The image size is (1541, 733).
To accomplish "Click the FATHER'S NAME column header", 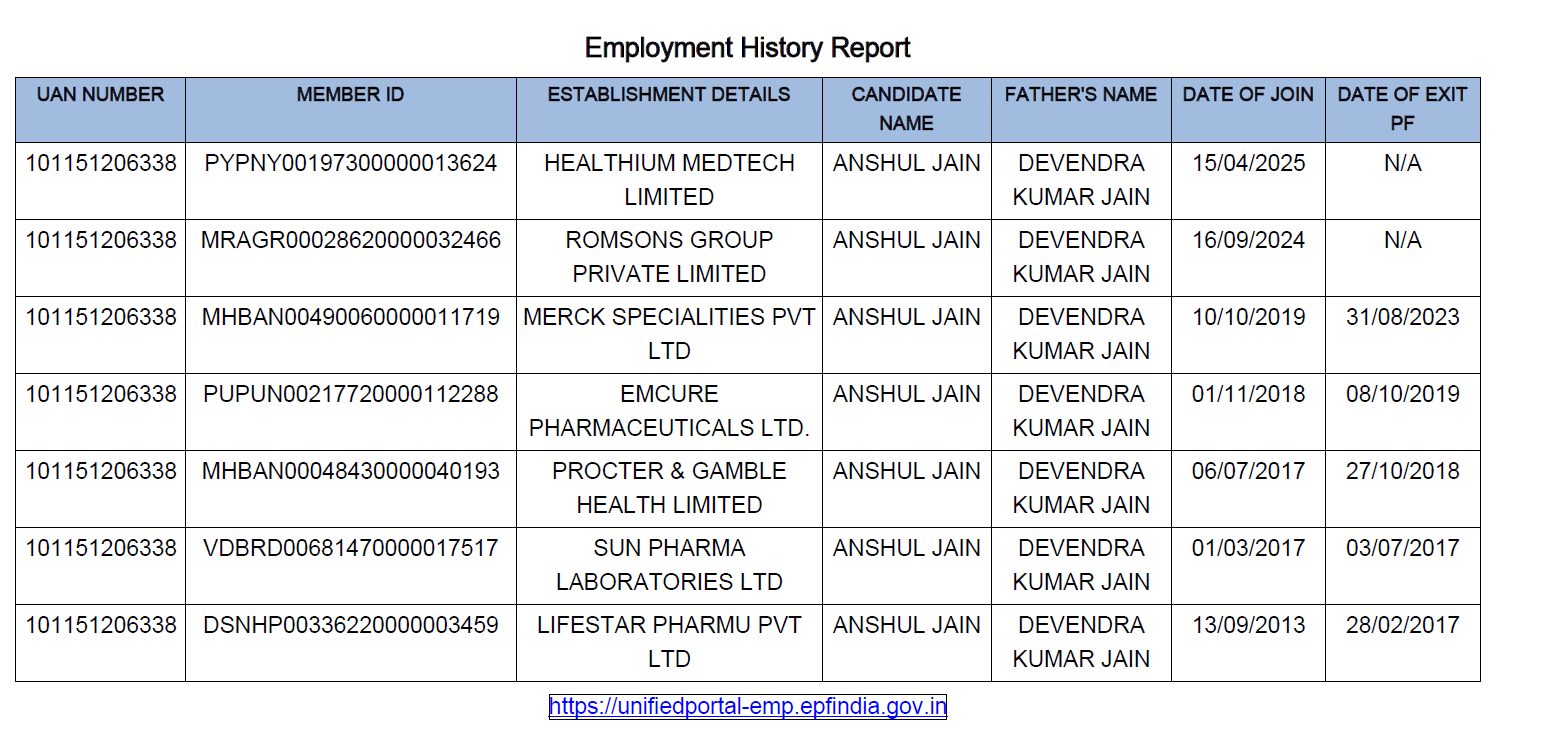I will point(1081,95).
